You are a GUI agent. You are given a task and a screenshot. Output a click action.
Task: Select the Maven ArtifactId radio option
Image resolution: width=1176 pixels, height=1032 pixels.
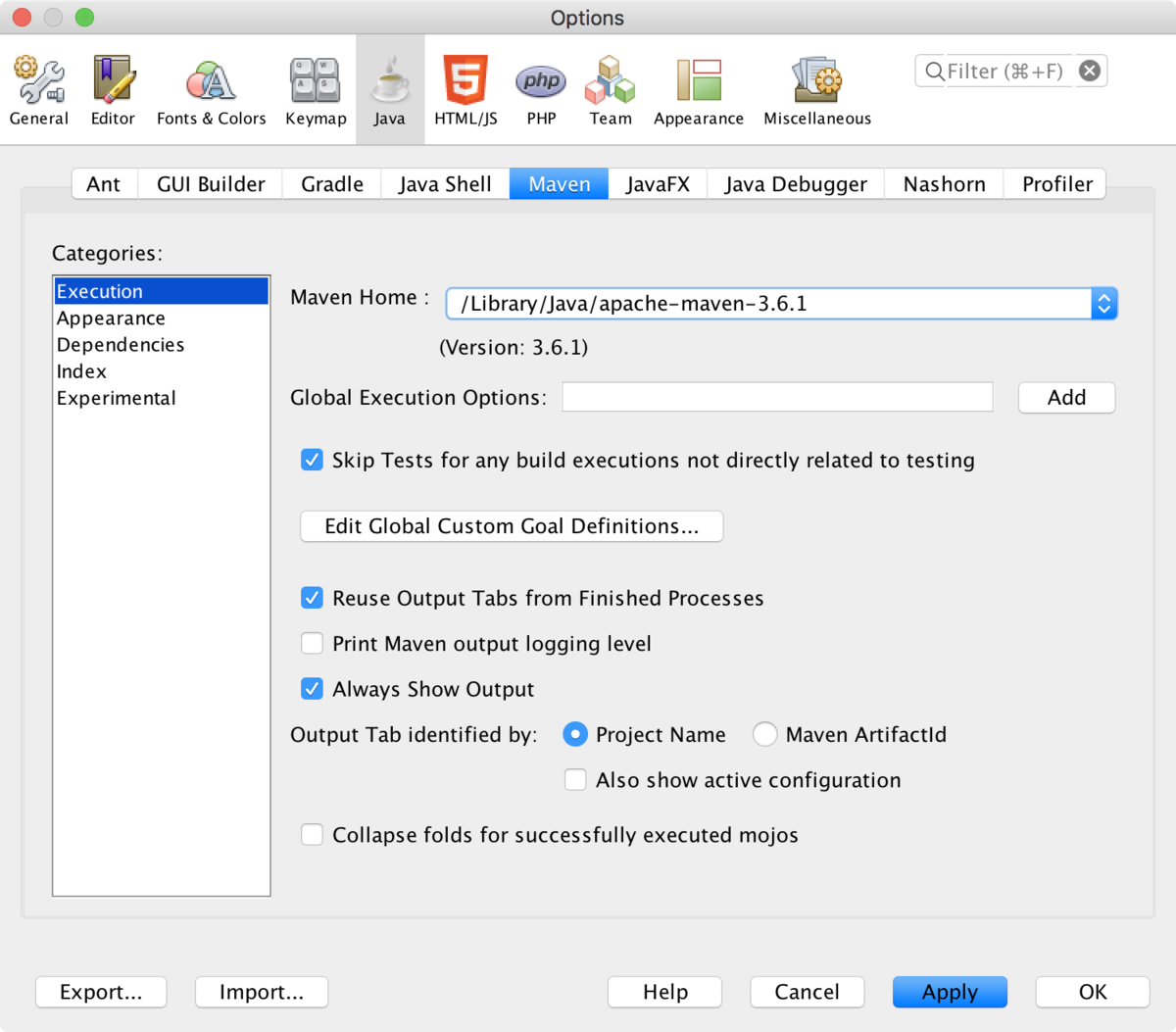point(764,734)
